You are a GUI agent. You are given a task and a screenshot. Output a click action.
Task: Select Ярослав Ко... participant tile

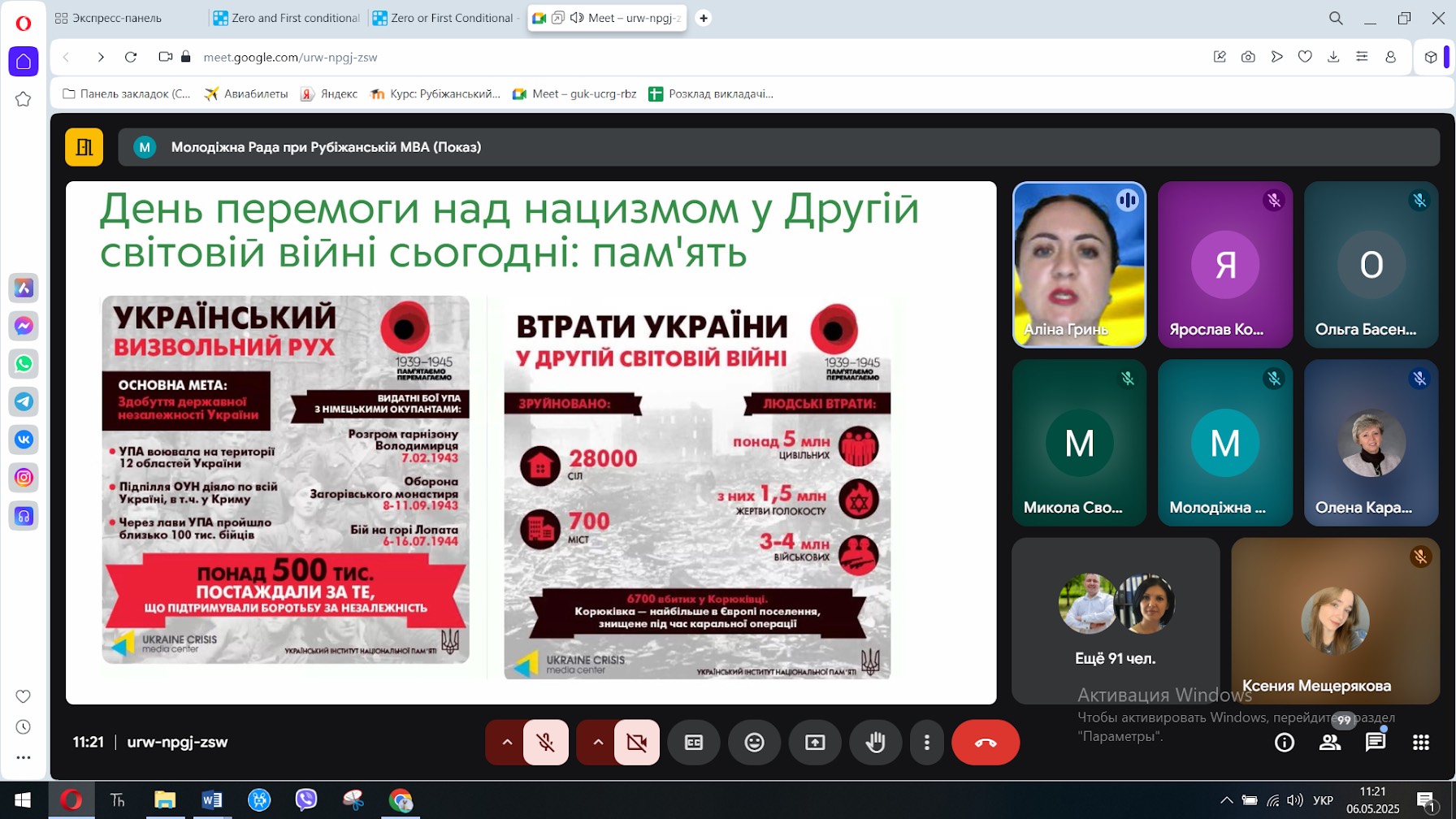[1225, 265]
